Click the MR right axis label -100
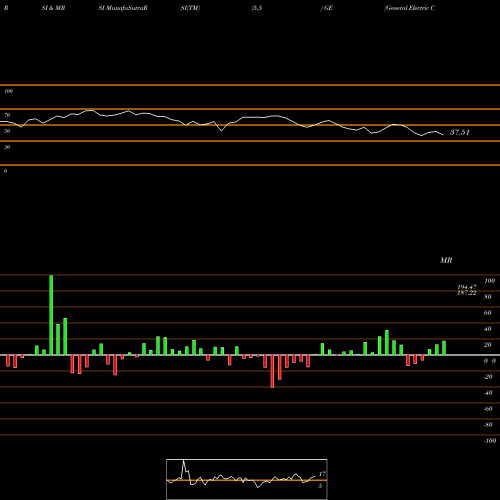 click(489, 441)
